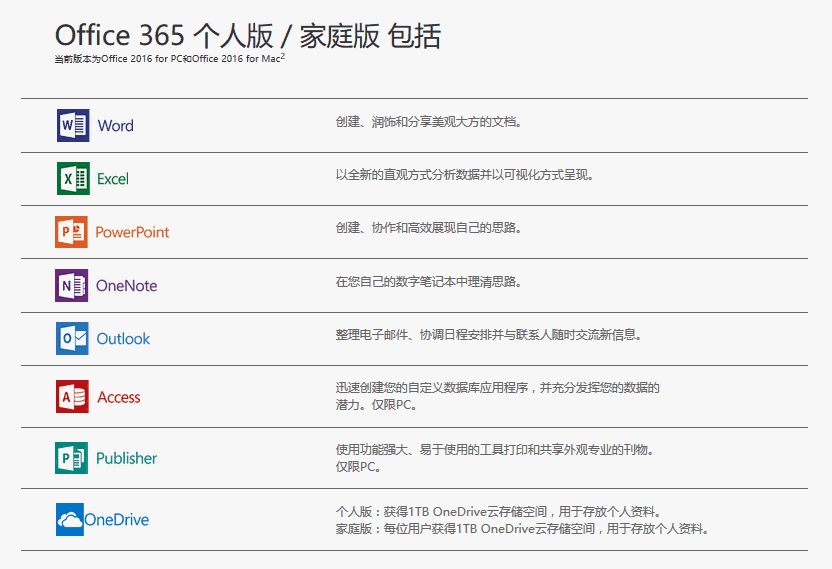
Task: Open the OneDrive name label
Action: [x=117, y=519]
